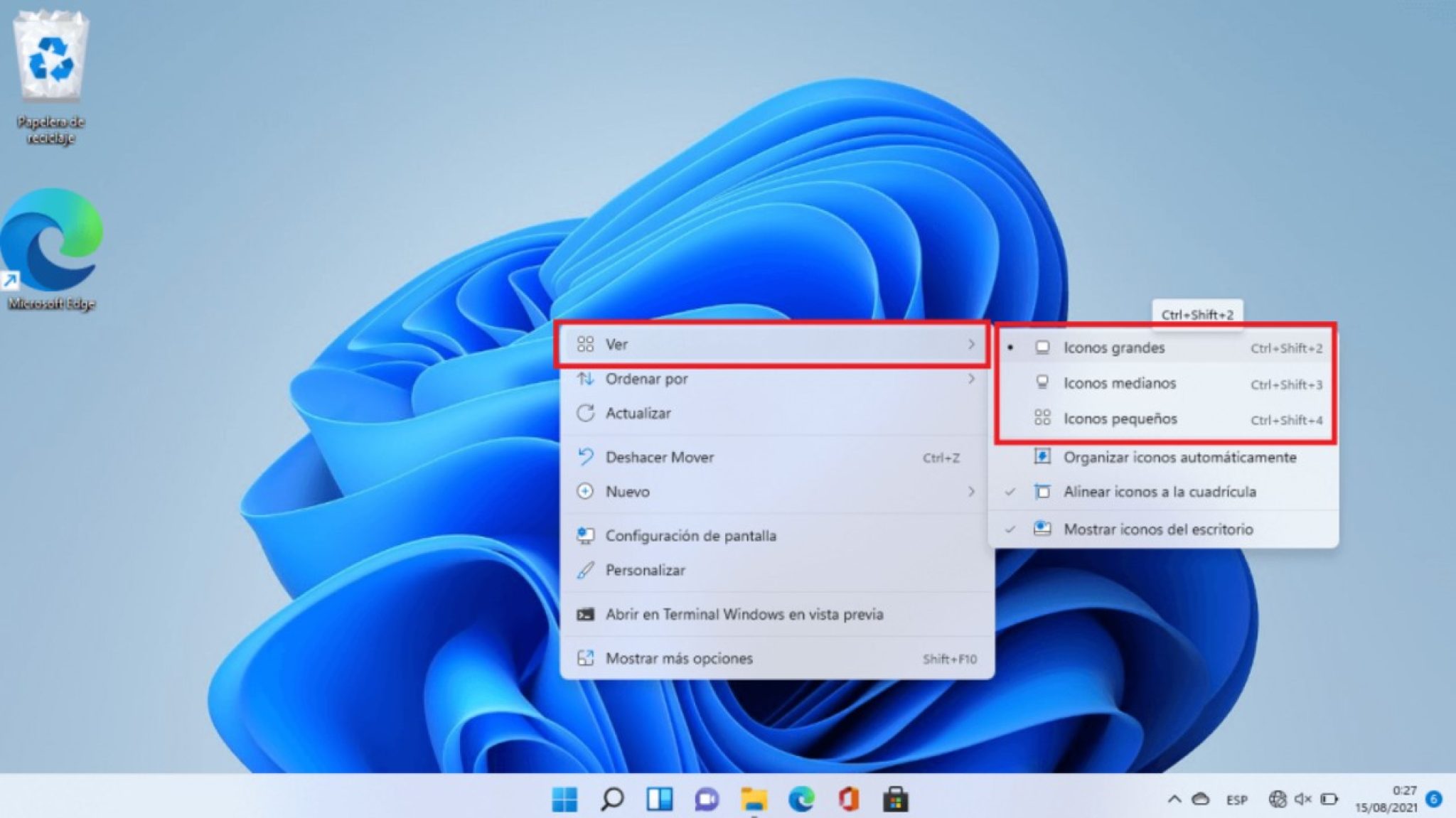This screenshot has width=1456, height=818.
Task: Click Mostrar más opciones
Action: coord(776,658)
